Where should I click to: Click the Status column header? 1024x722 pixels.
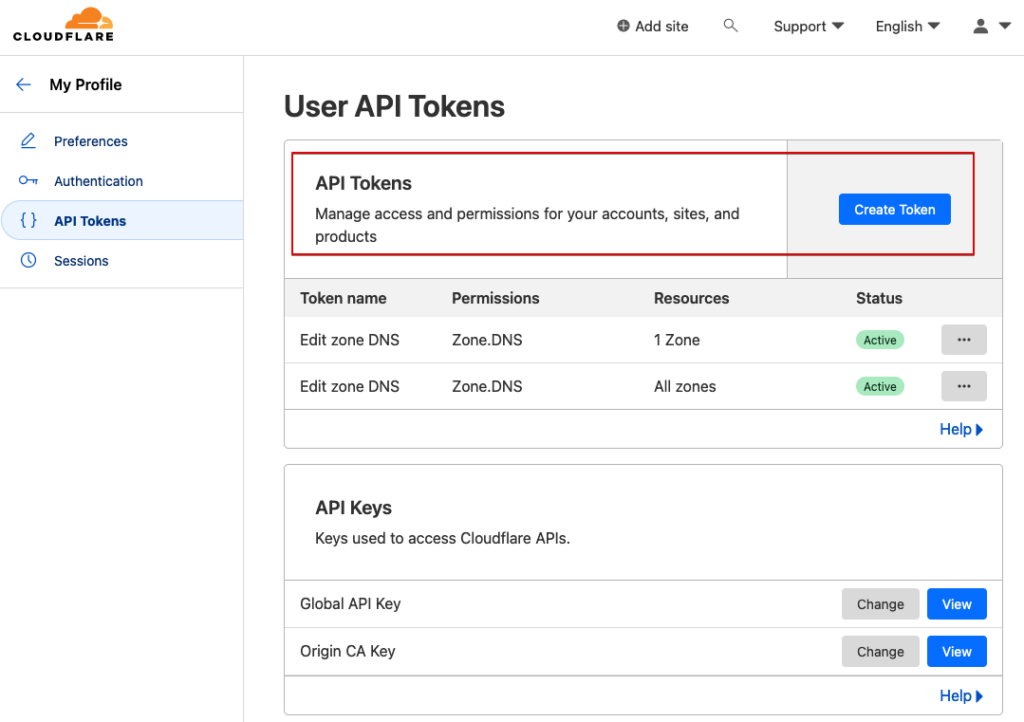879,298
